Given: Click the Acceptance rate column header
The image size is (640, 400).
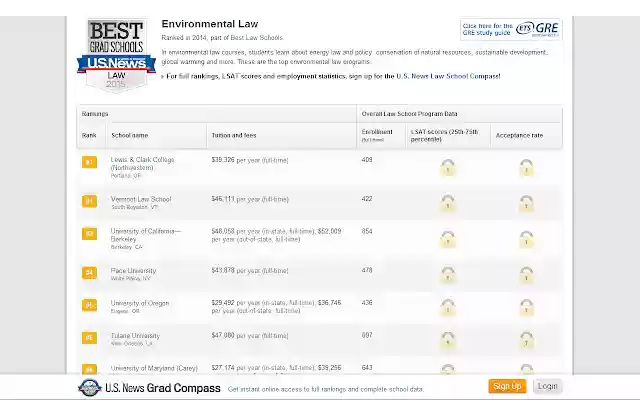Looking at the screenshot, I should (519, 136).
